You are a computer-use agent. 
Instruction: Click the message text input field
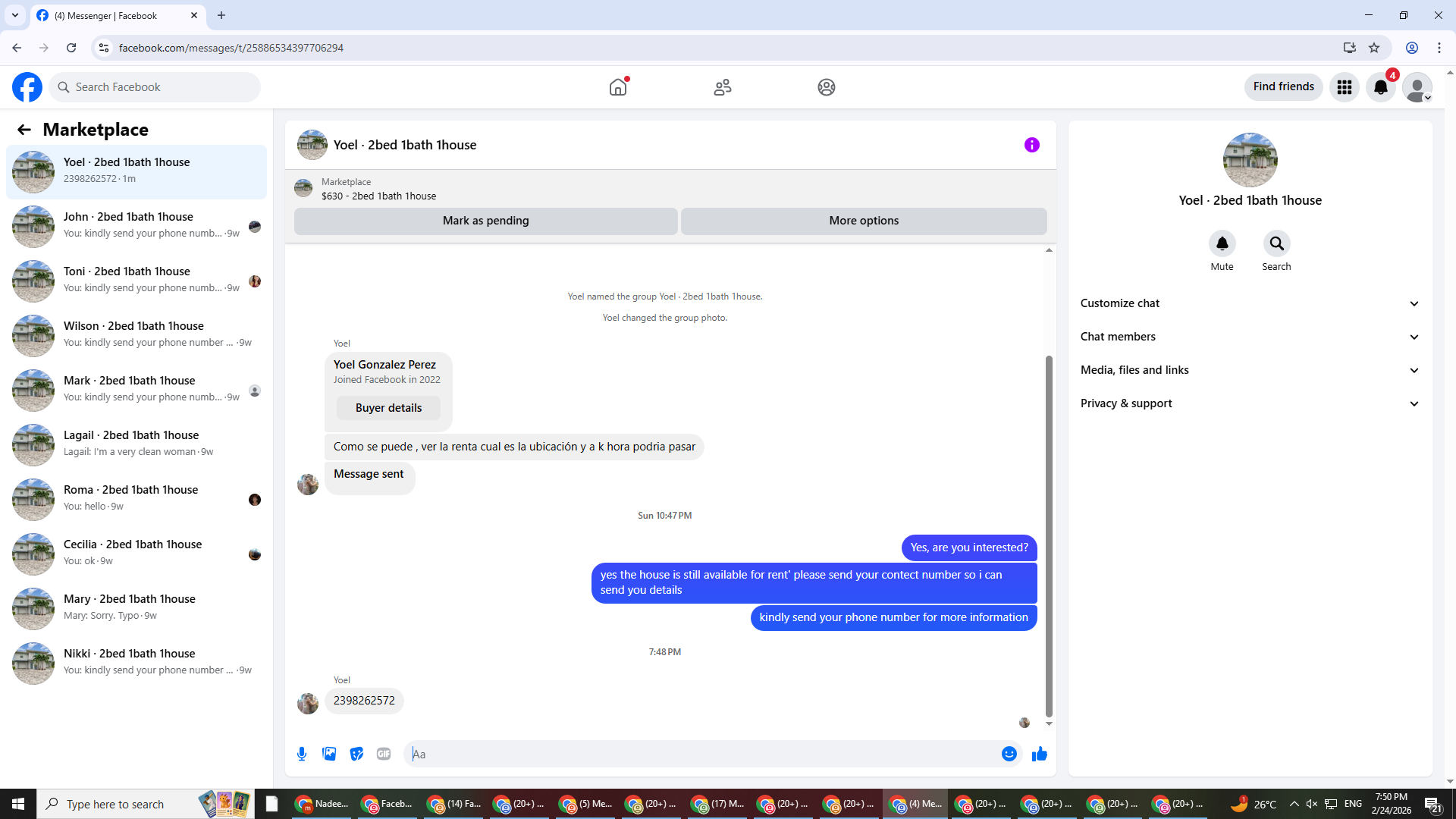(701, 754)
